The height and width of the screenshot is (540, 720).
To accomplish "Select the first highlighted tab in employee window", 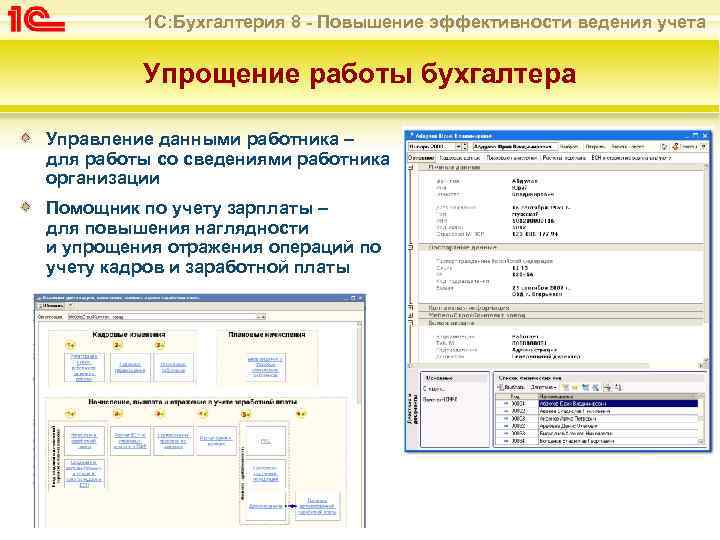I will click(421, 158).
